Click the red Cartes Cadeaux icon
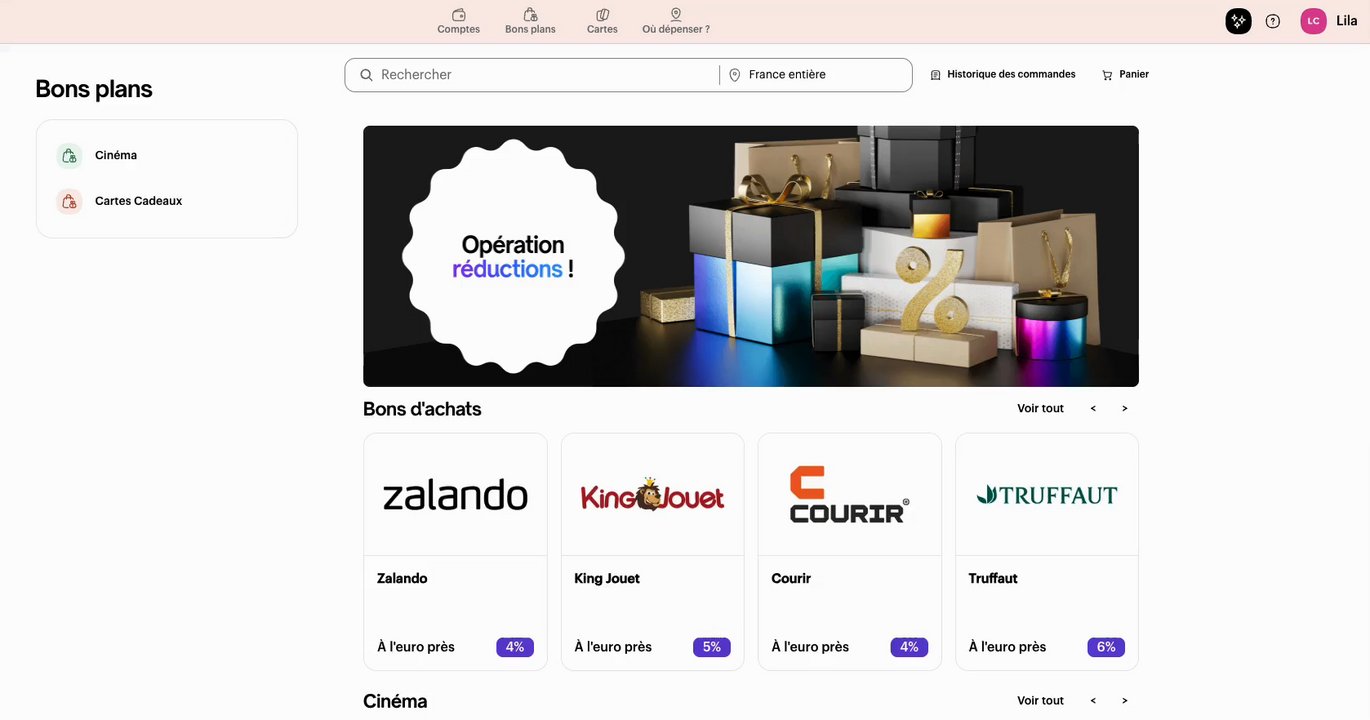 (69, 202)
